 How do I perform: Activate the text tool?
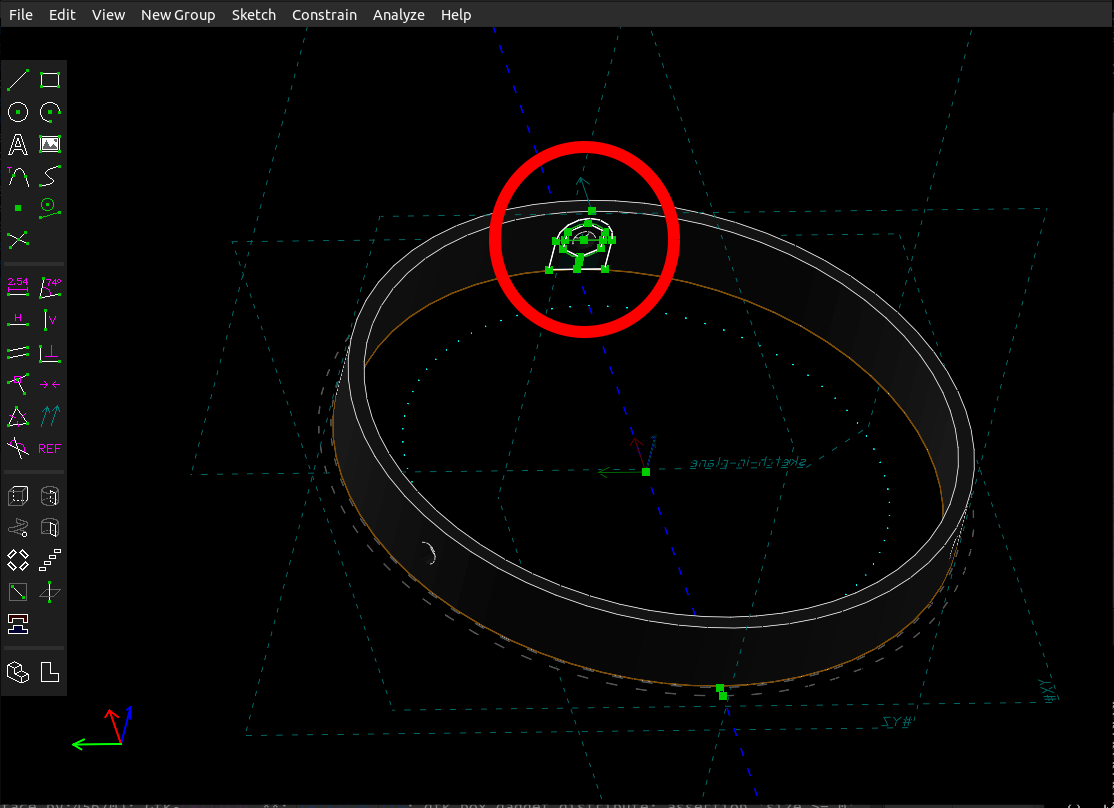18,144
